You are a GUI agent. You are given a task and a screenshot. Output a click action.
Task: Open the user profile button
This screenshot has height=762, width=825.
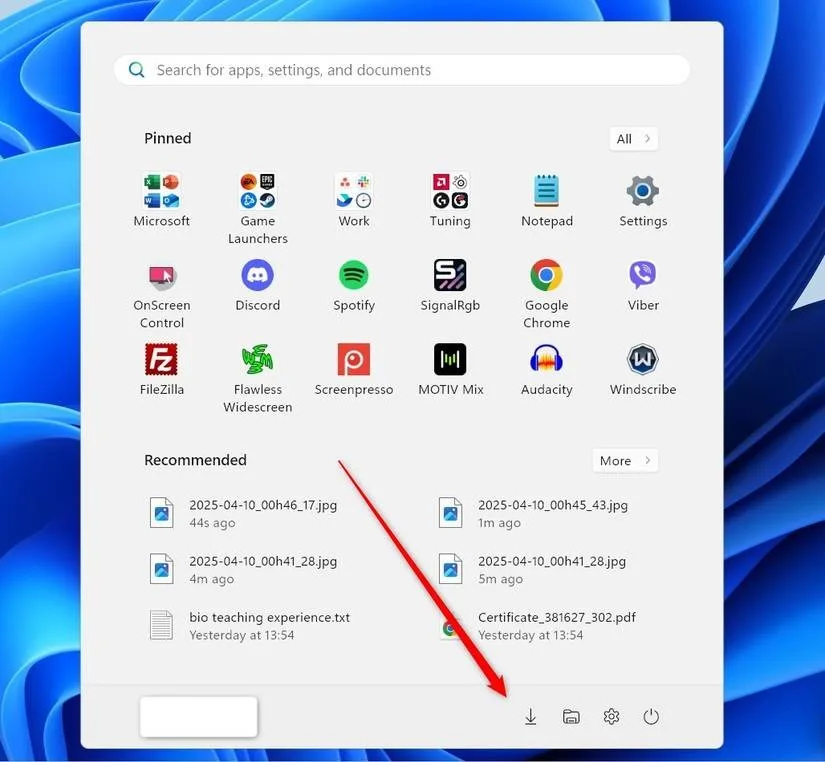coord(198,717)
